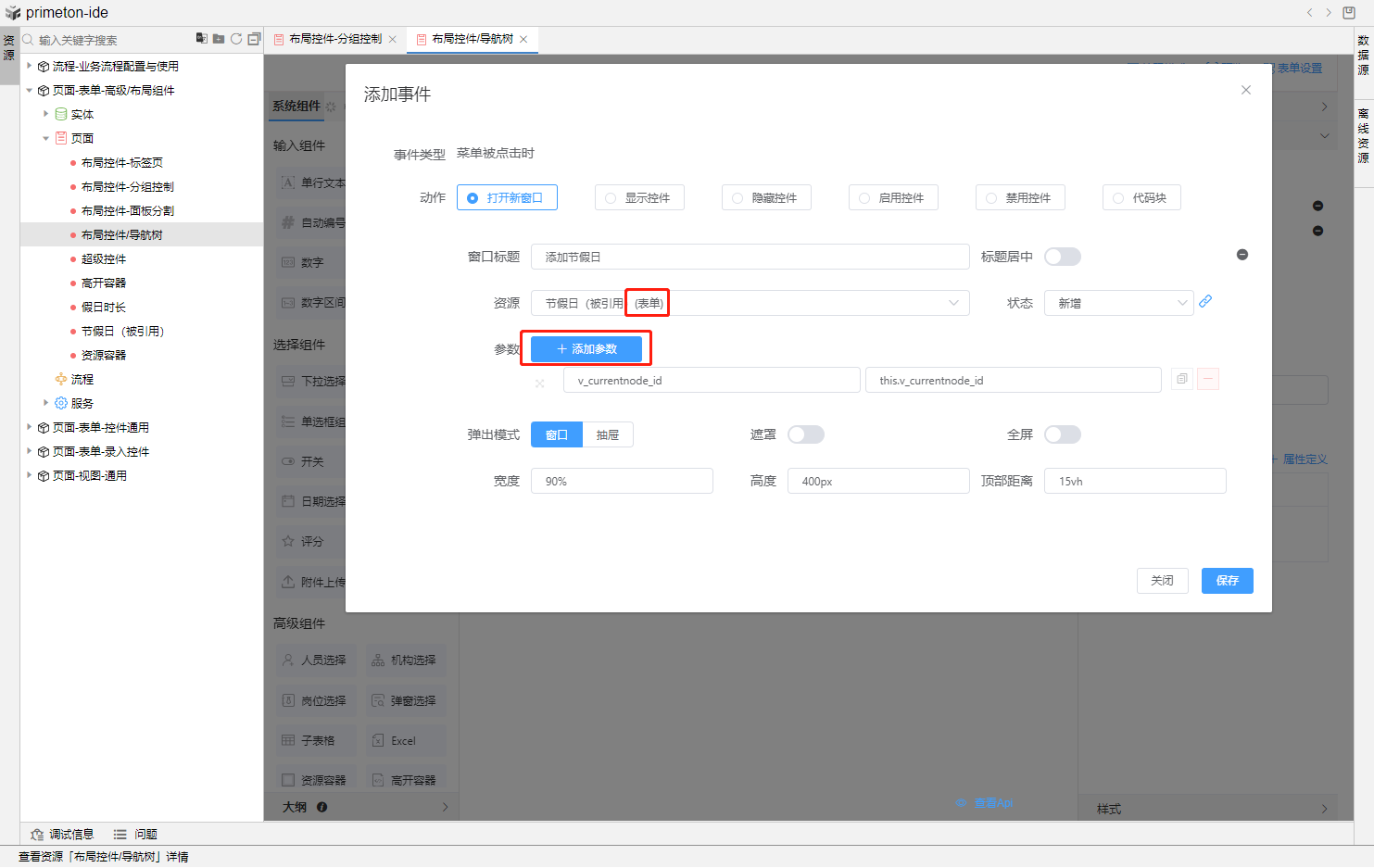Open the 状态 dropdown showing 新增
Screen dimensions: 1374x868
pyautogui.click(x=1118, y=303)
